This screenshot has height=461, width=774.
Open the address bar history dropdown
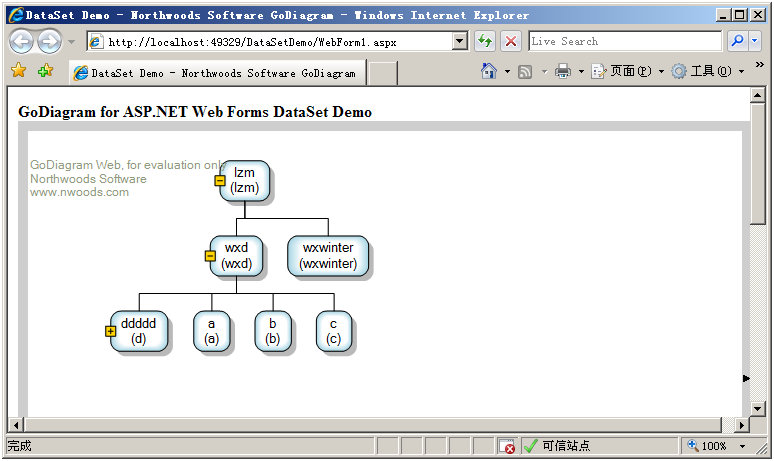click(x=460, y=41)
